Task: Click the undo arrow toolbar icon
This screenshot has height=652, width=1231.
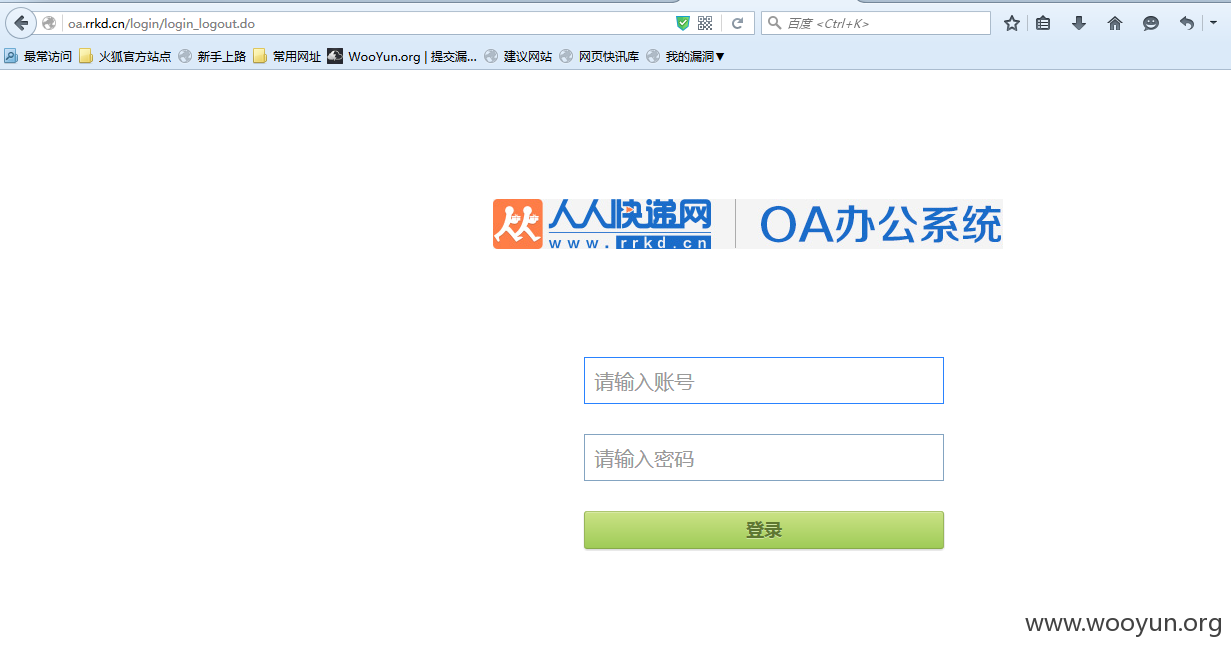Action: click(x=1186, y=23)
